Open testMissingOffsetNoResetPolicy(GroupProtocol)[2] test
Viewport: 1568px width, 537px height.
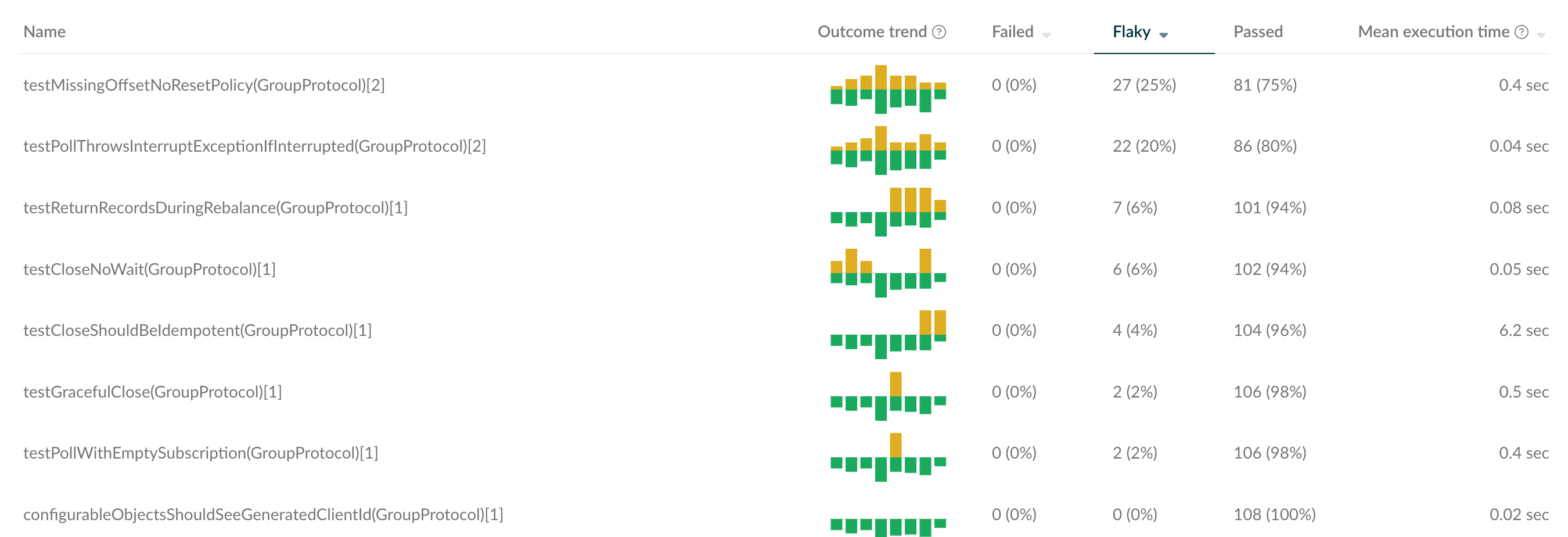(204, 85)
